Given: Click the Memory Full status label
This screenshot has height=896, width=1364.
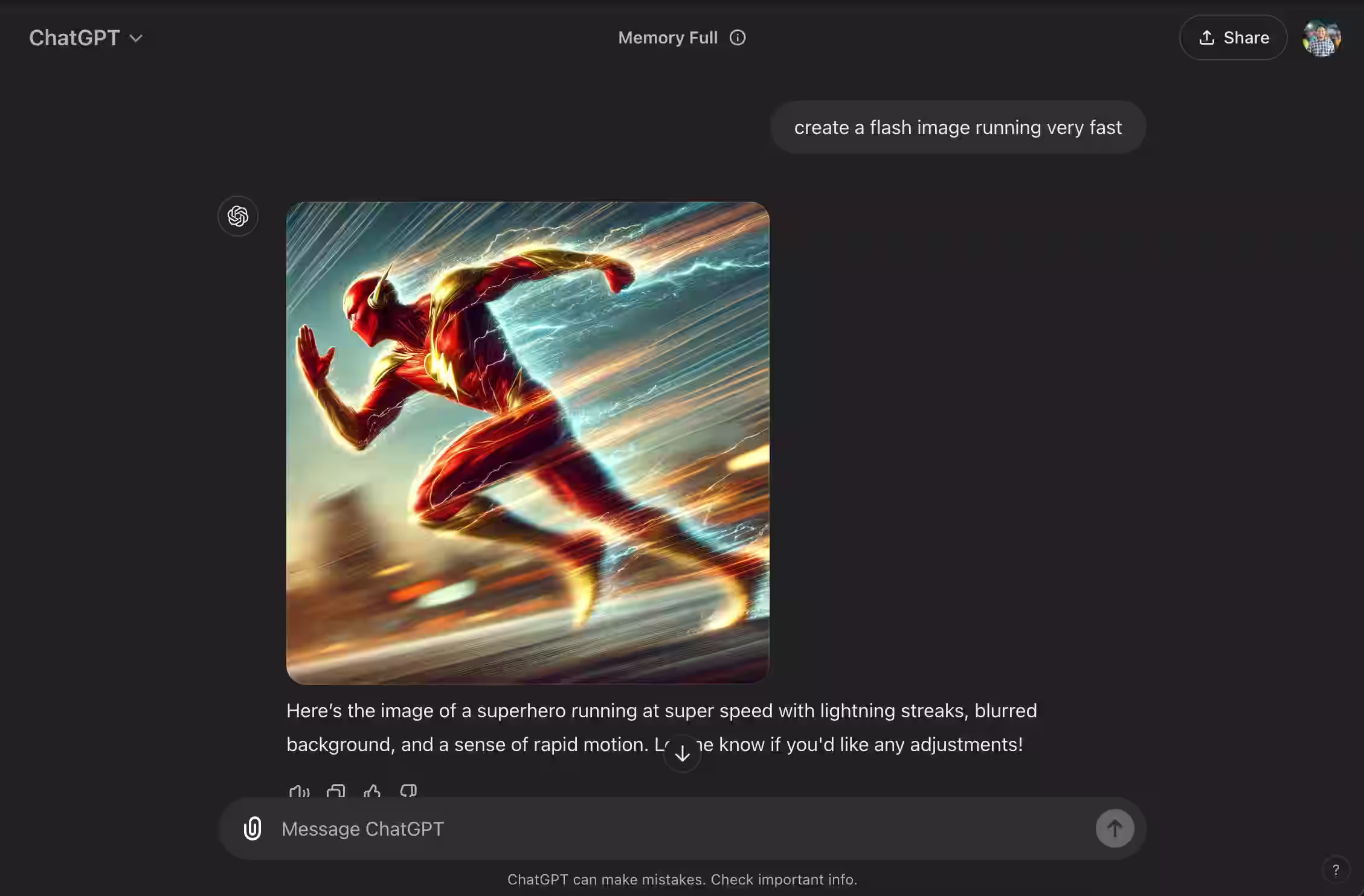Looking at the screenshot, I should 668,37.
